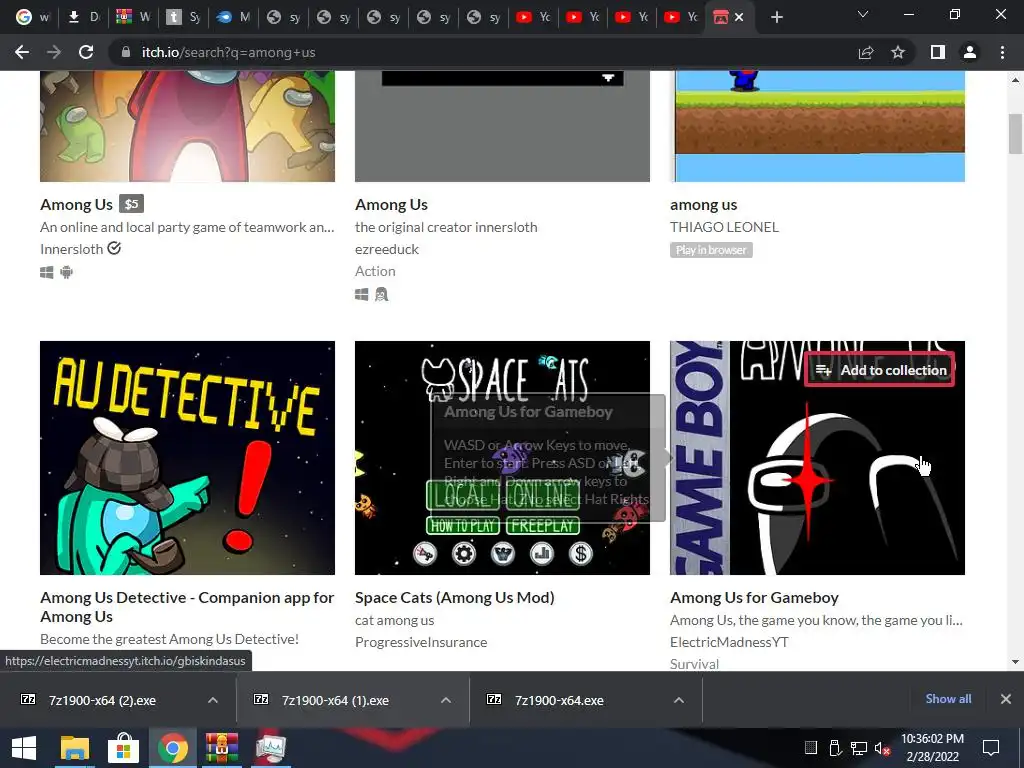Click Add to collection on the Gameboy game
Viewport: 1024px width, 768px height.
[880, 370]
